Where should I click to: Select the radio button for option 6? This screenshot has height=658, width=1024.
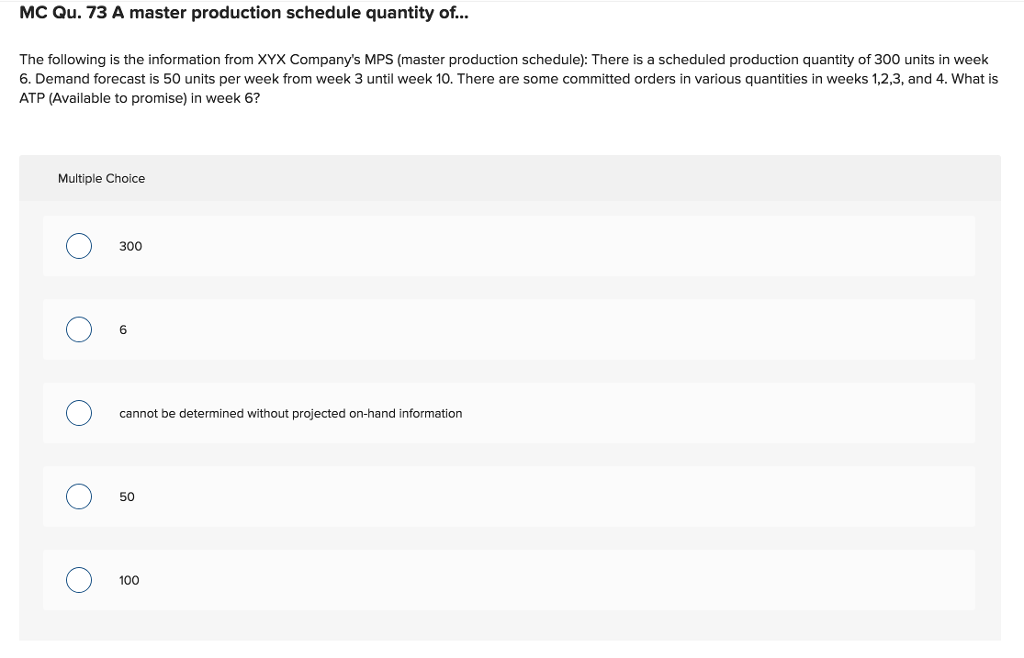click(79, 329)
